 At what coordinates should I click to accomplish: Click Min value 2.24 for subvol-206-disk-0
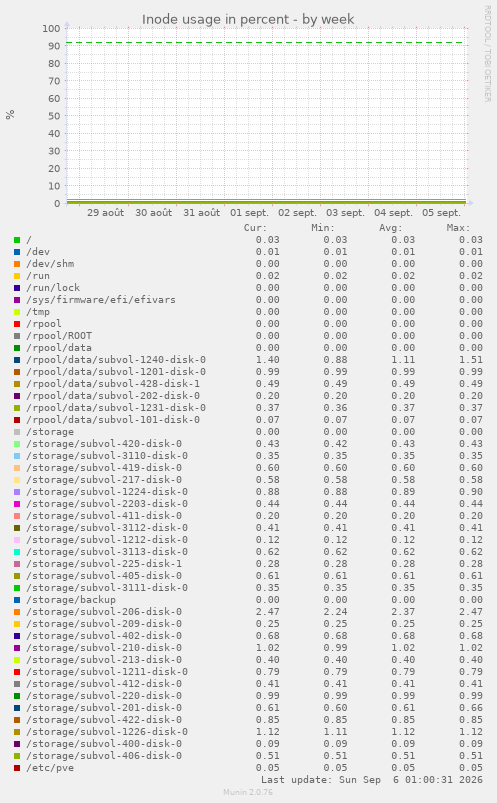335,612
